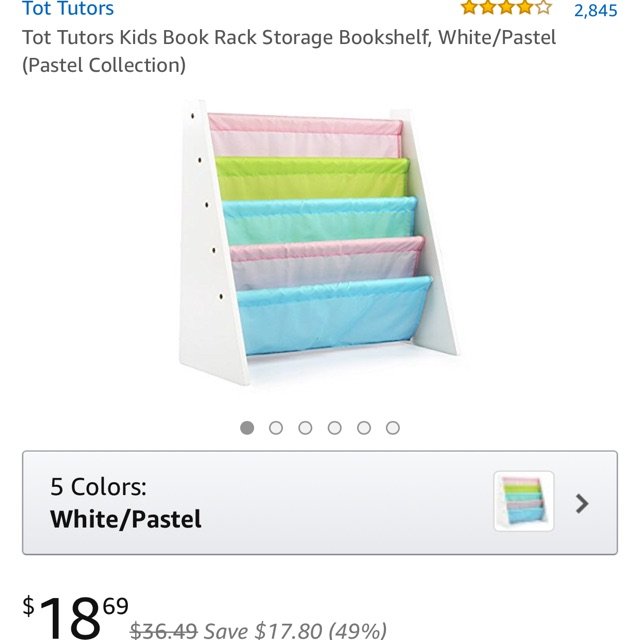
Task: Select the second image carousel dot
Action: [276, 428]
